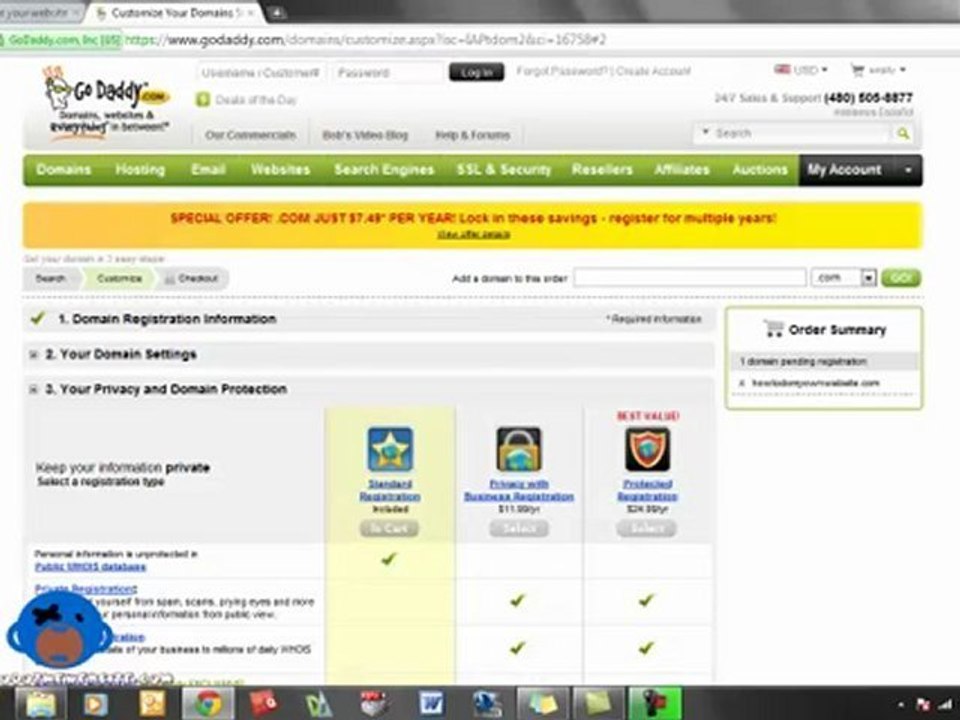Viewport: 960px width, 720px height.
Task: Switch to the Customize Your Domains browser tab
Action: coord(174,13)
